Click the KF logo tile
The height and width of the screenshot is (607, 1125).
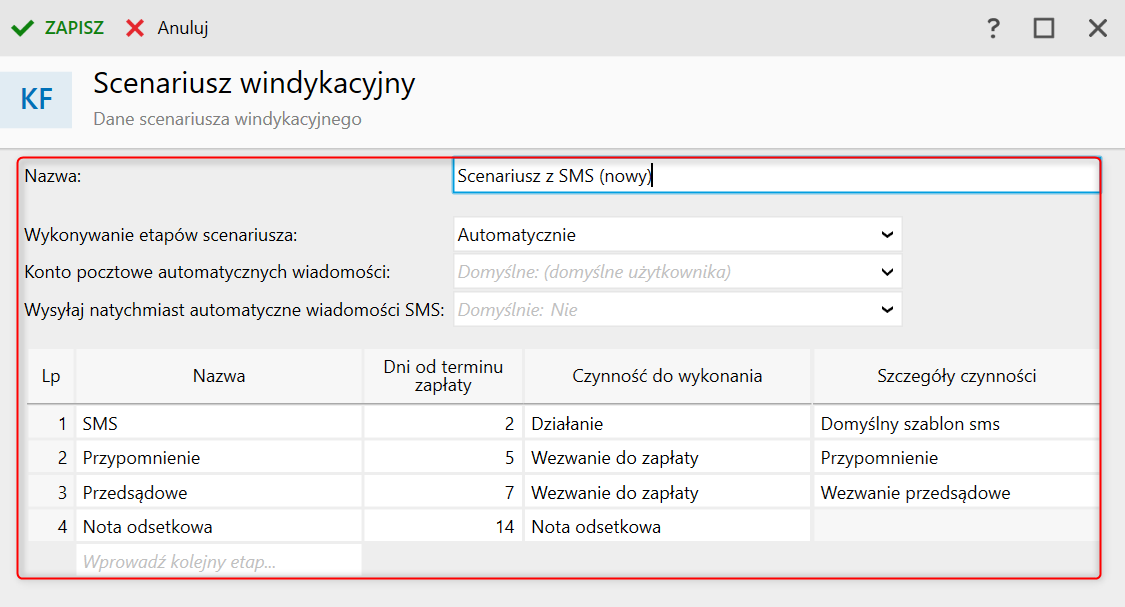pyautogui.click(x=37, y=100)
